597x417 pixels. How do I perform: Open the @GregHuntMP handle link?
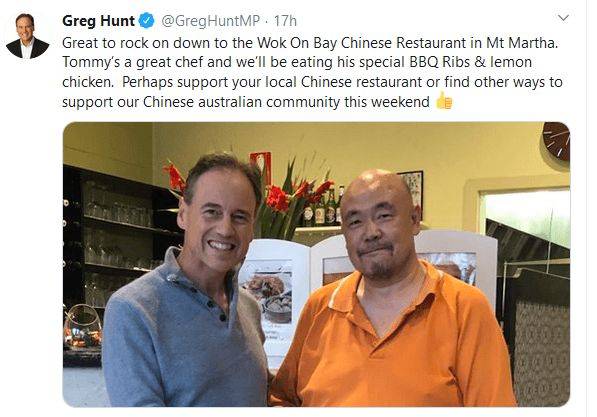(211, 21)
